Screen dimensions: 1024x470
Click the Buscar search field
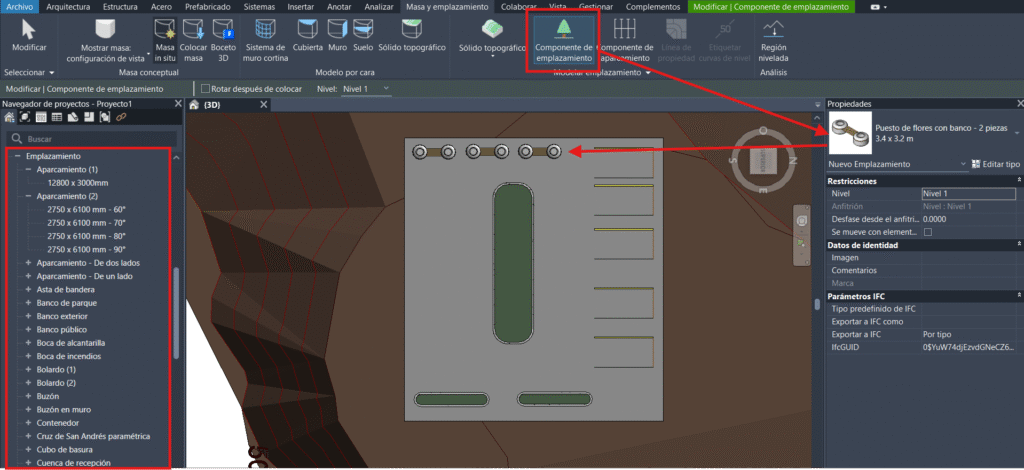(90, 139)
